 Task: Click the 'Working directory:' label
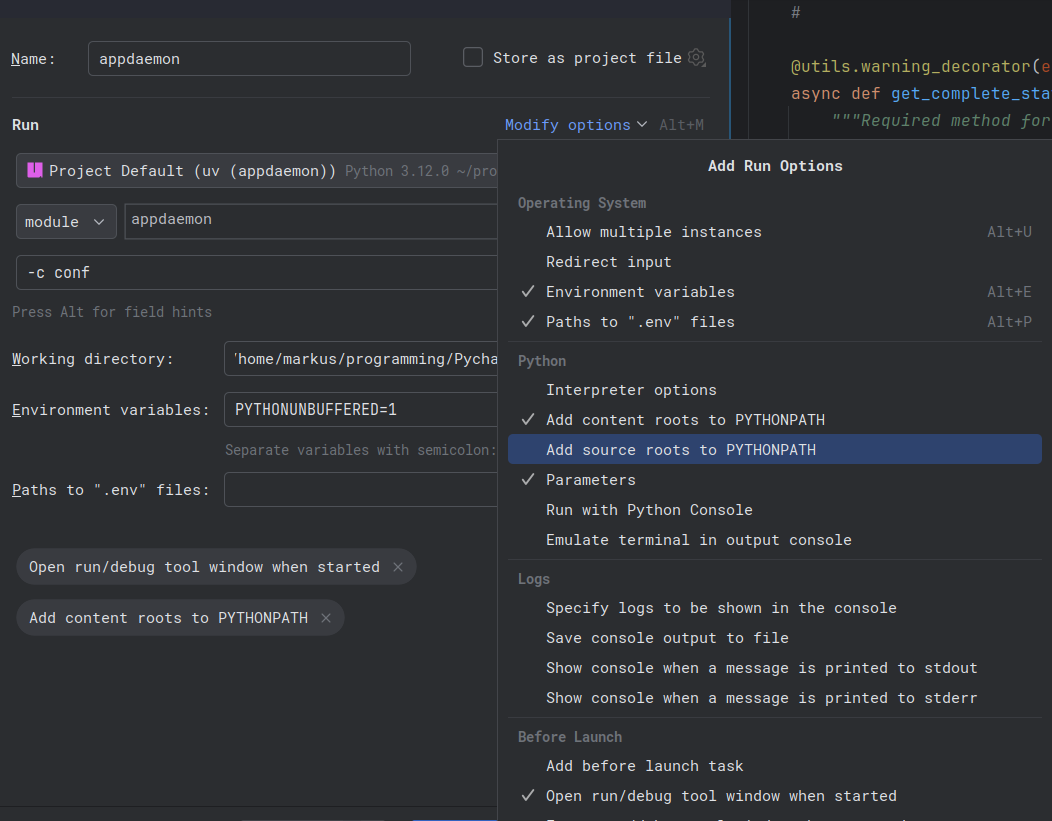click(x=93, y=359)
